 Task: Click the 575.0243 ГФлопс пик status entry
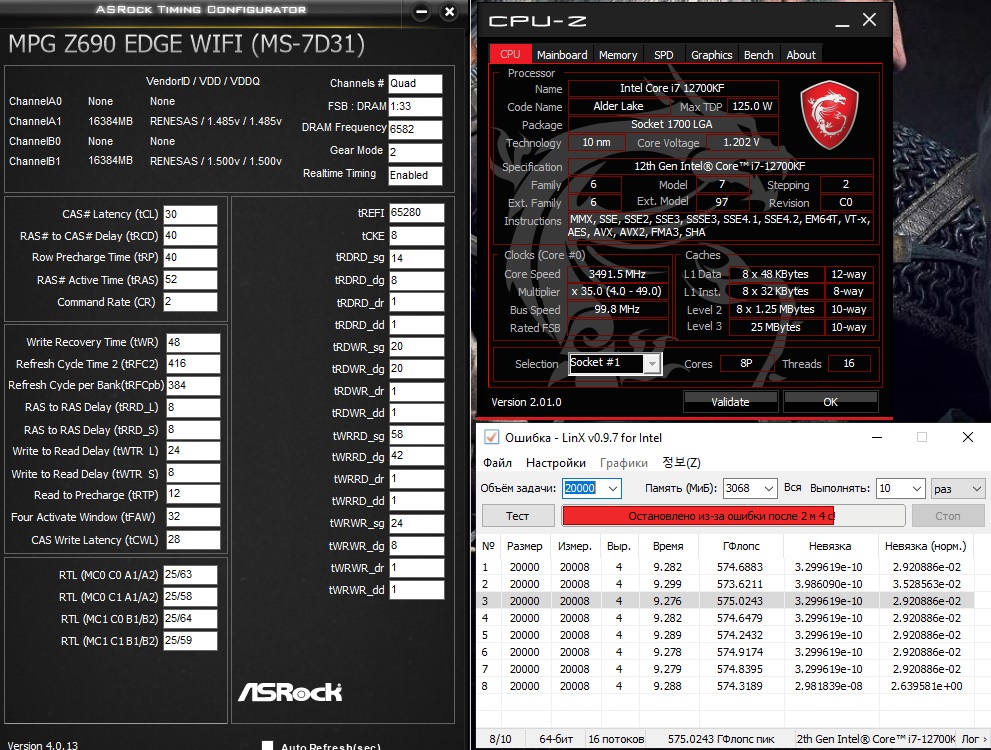721,739
